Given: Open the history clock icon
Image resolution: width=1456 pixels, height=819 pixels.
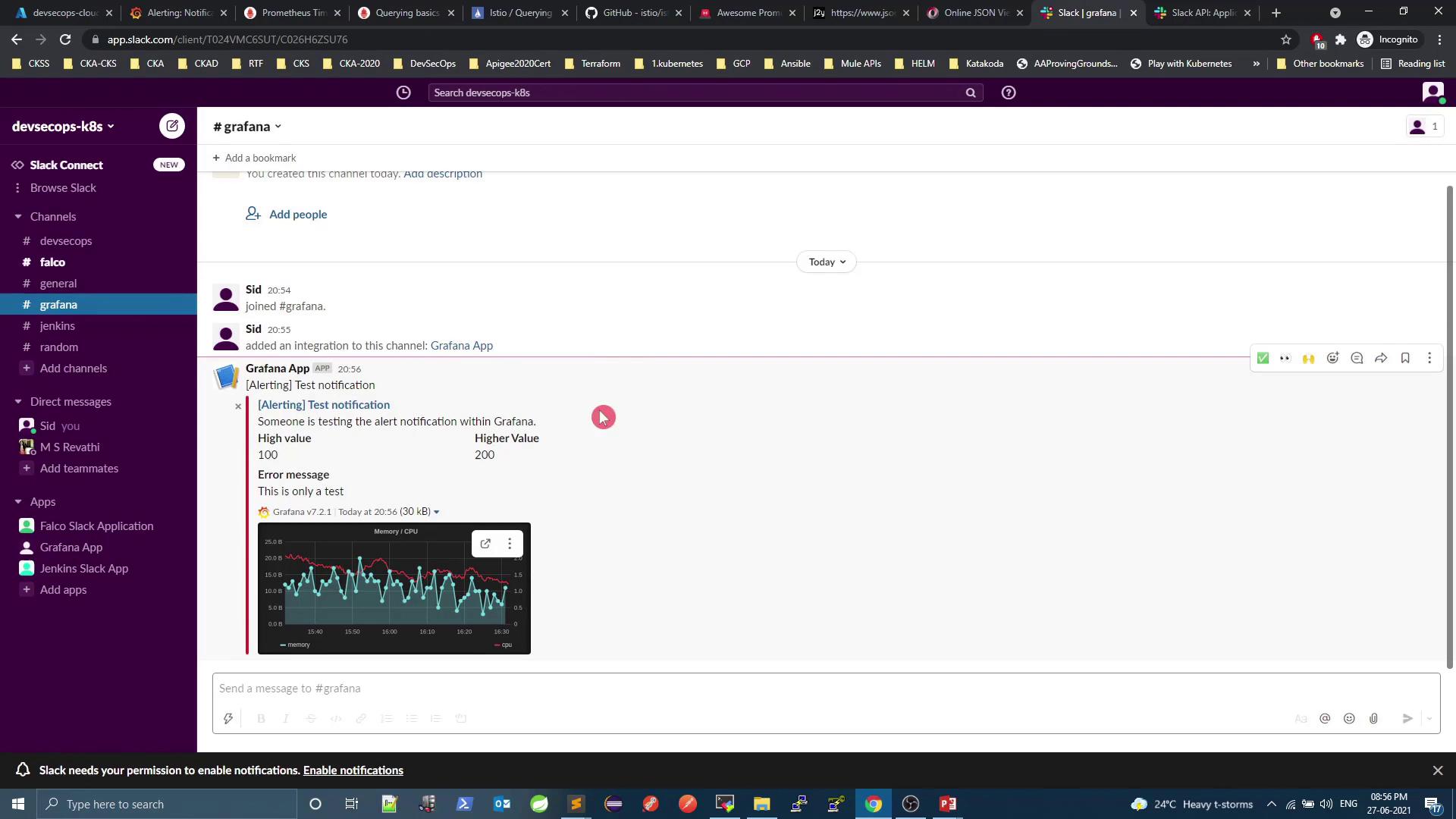Looking at the screenshot, I should (x=403, y=93).
